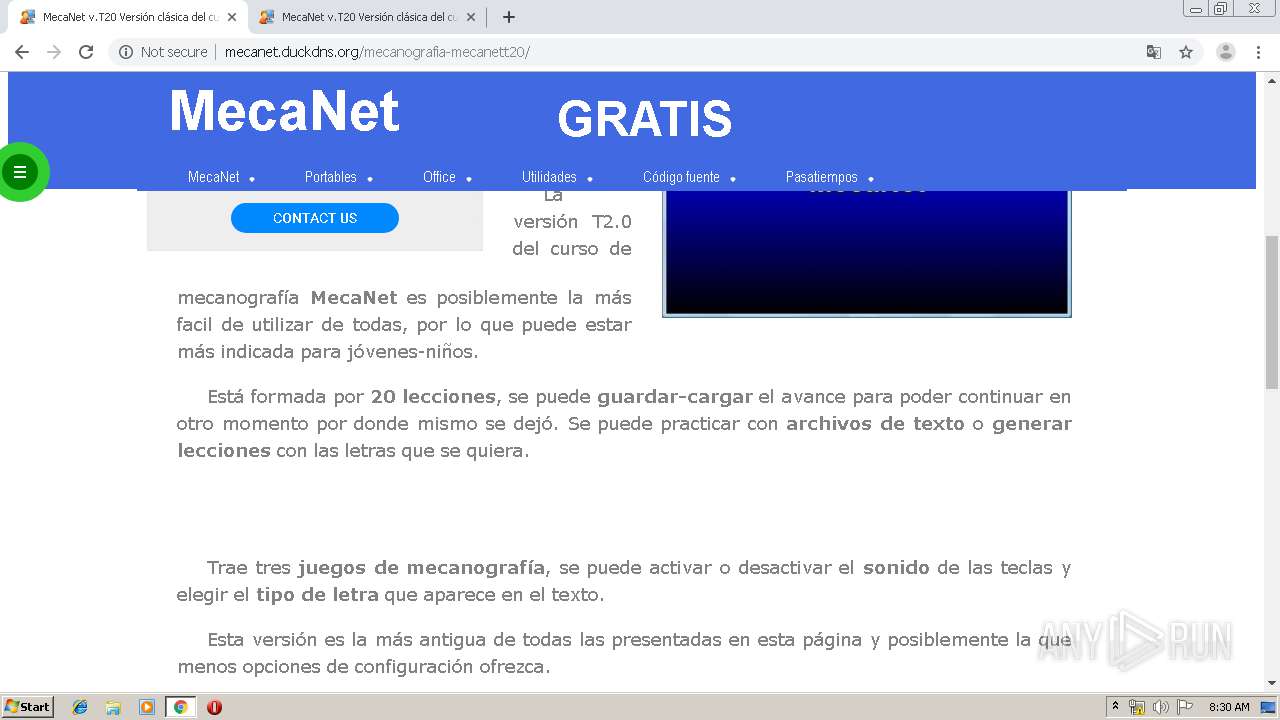Image resolution: width=1280 pixels, height=720 pixels.
Task: Click the address bar URL
Action: point(377,52)
